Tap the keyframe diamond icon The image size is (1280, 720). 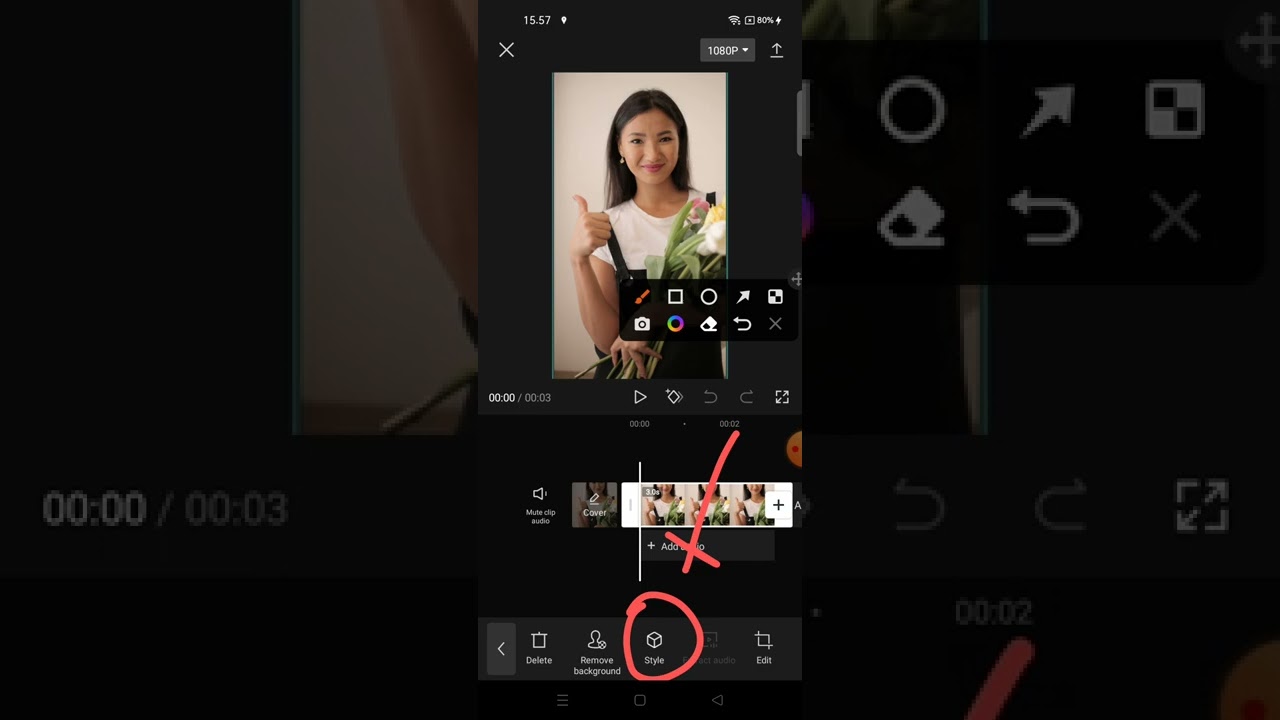click(674, 397)
